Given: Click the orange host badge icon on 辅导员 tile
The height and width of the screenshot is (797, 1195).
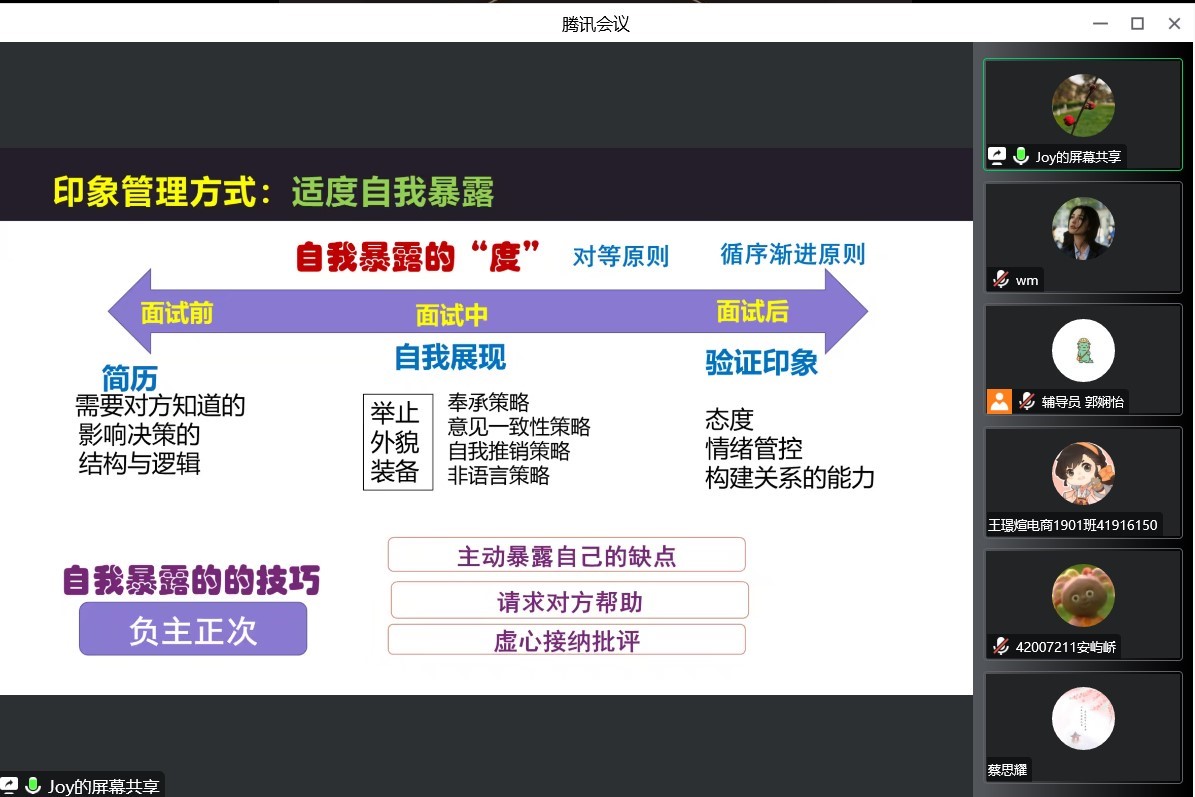Looking at the screenshot, I should click(x=999, y=401).
